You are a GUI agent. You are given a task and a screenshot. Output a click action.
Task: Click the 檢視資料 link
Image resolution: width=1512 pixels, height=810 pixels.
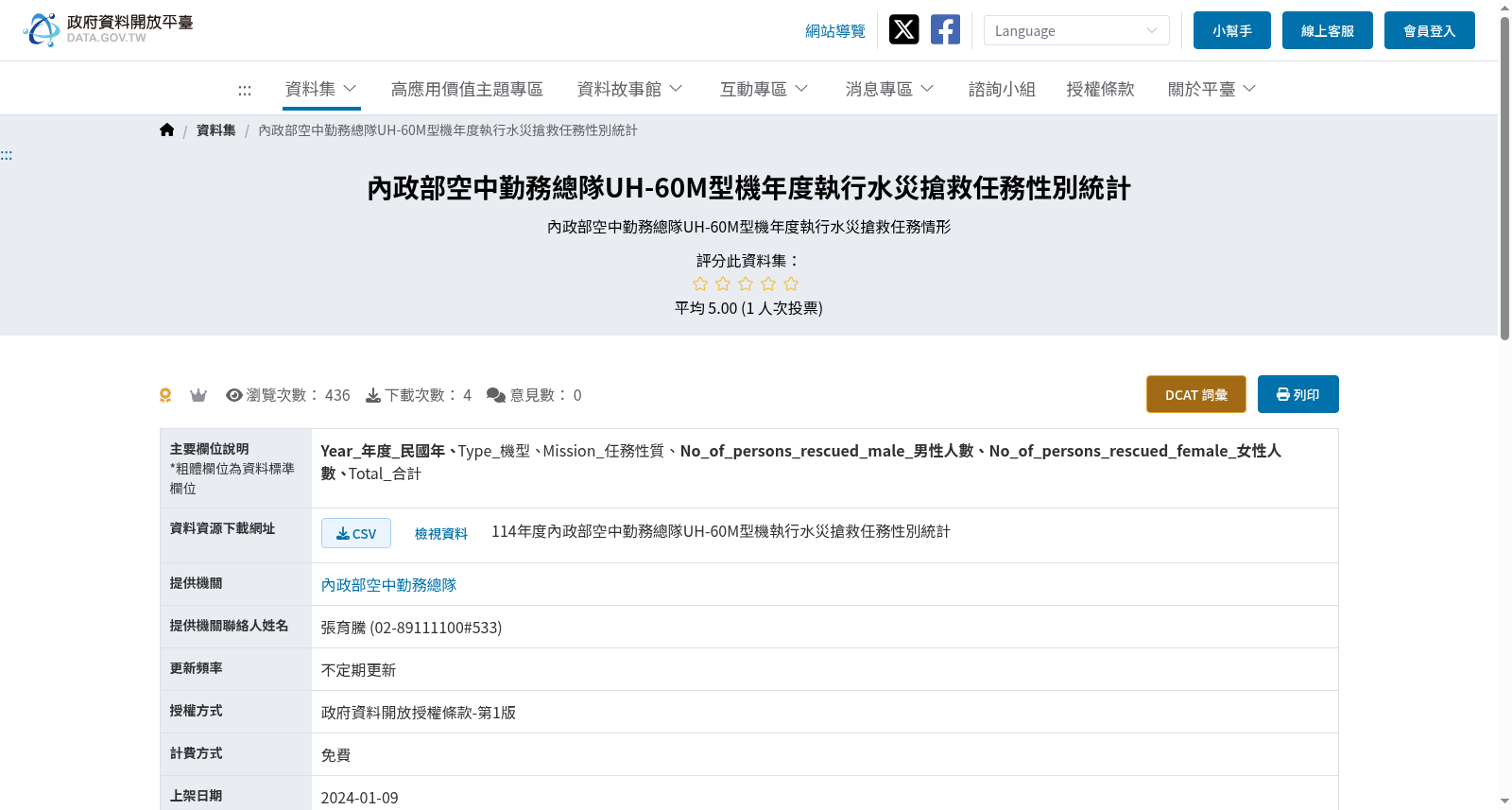point(441,533)
